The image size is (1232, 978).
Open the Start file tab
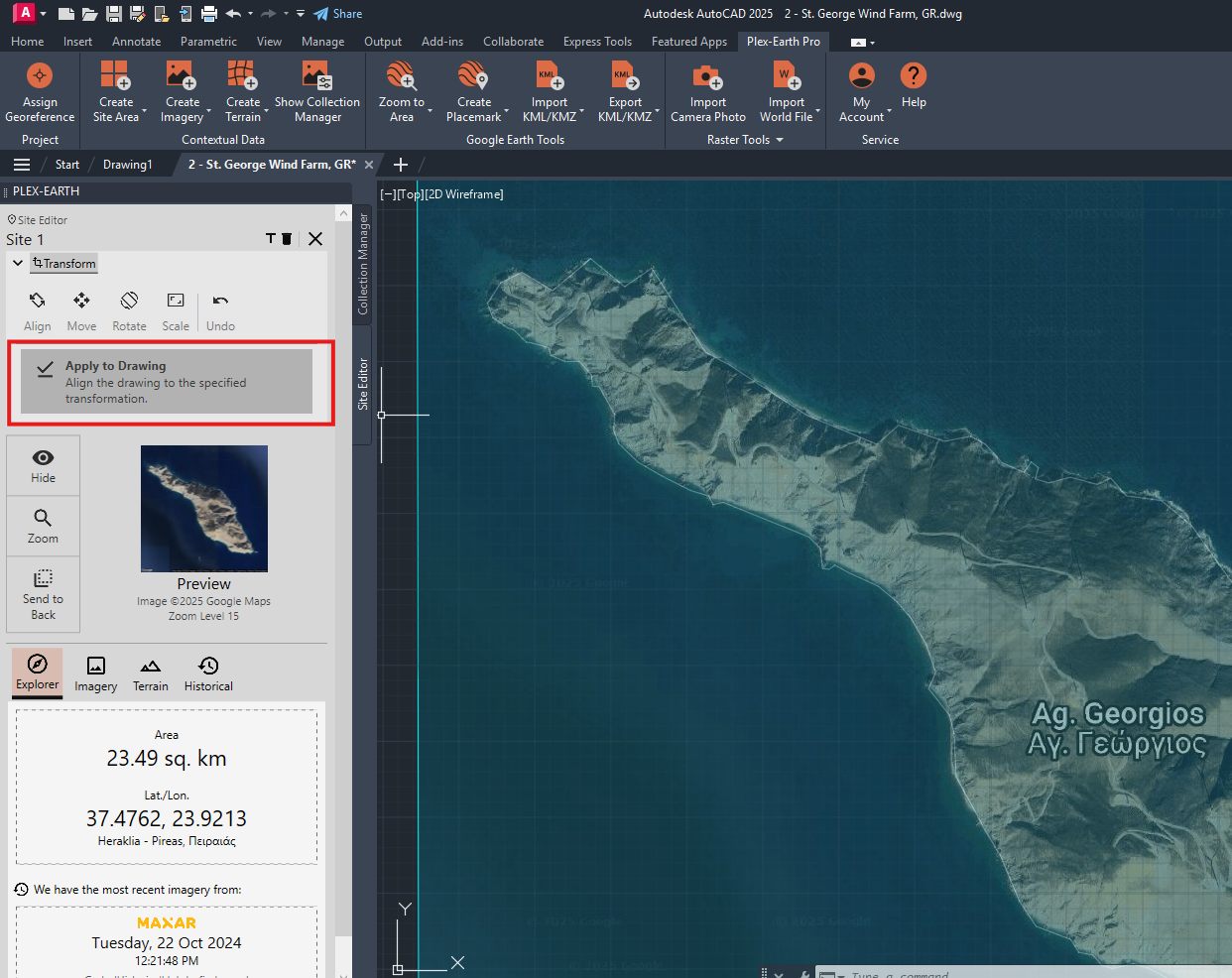tap(67, 165)
